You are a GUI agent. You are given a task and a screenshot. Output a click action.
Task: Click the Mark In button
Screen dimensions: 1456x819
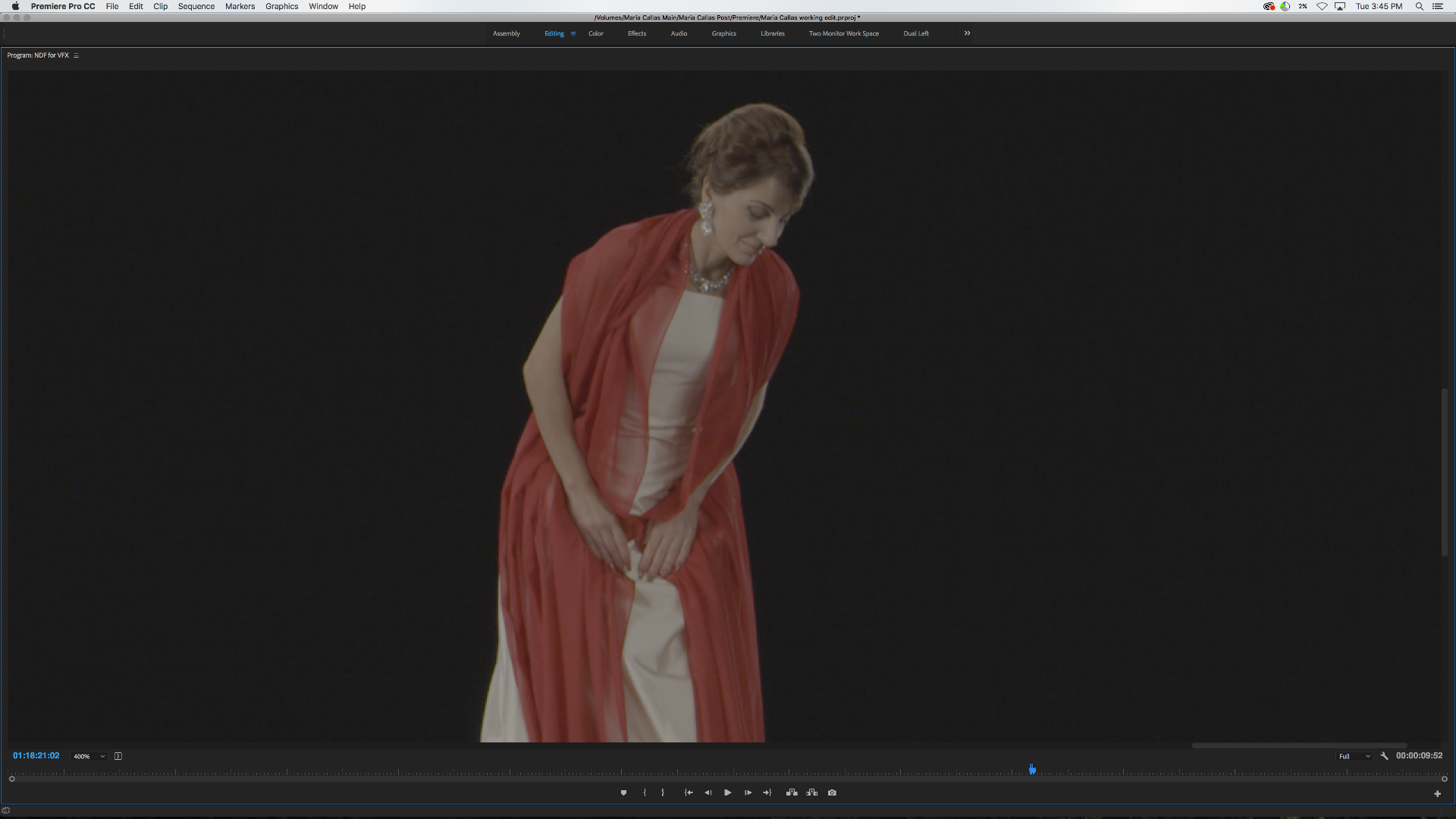[645, 792]
